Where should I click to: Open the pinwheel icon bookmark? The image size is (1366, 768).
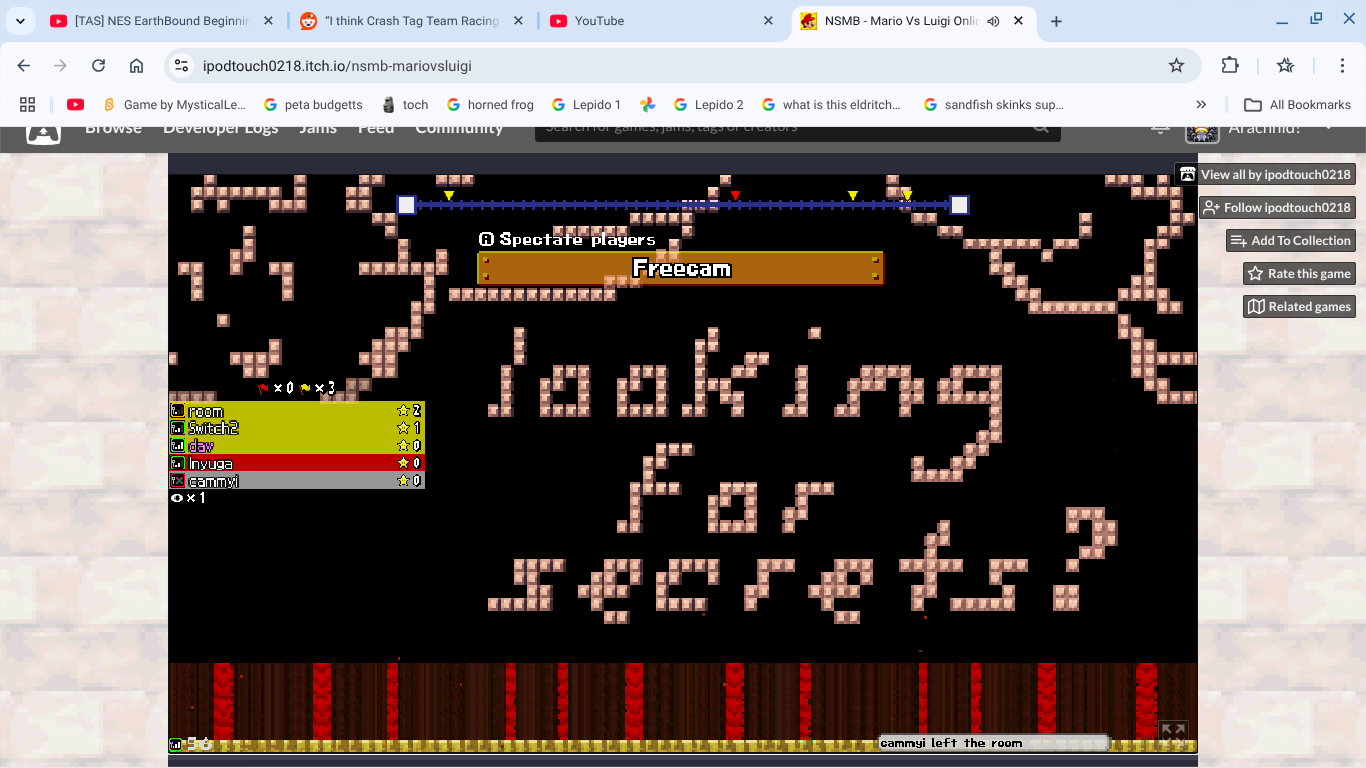pos(648,105)
